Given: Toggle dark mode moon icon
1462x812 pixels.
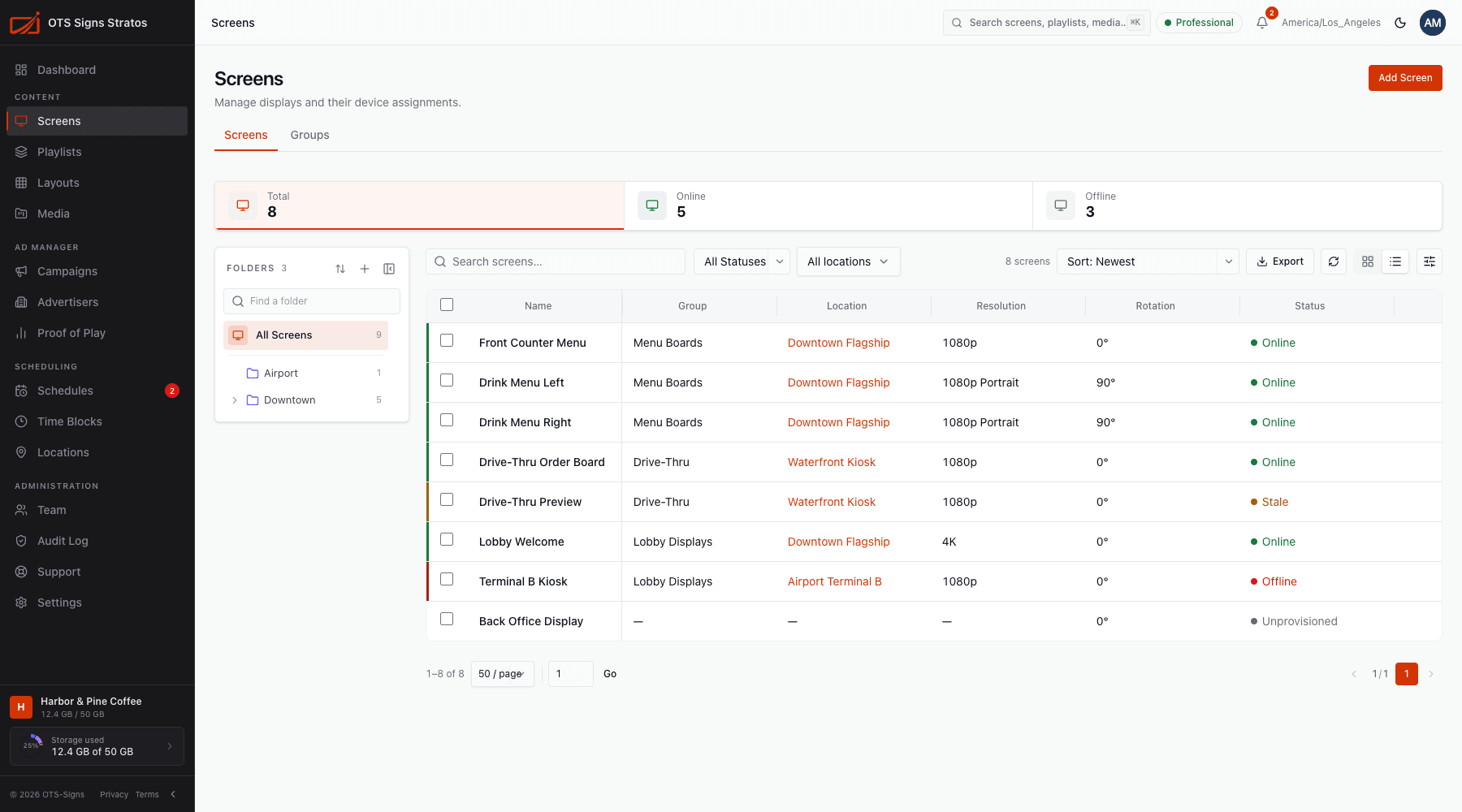Looking at the screenshot, I should click(1400, 23).
